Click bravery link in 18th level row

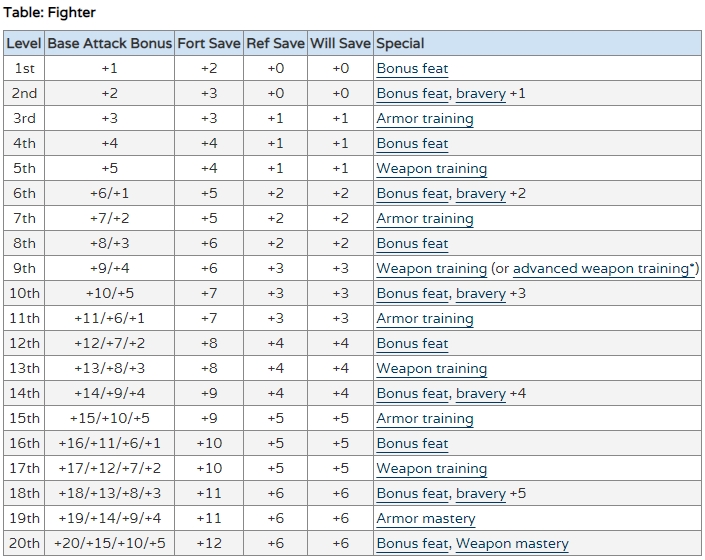(480, 494)
